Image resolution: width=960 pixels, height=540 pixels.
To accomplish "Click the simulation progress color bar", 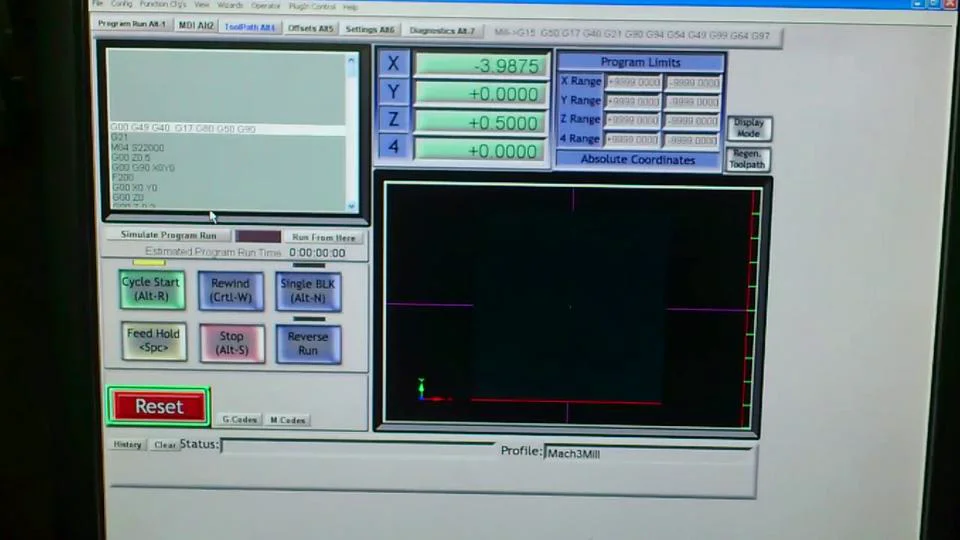I will (x=258, y=236).
